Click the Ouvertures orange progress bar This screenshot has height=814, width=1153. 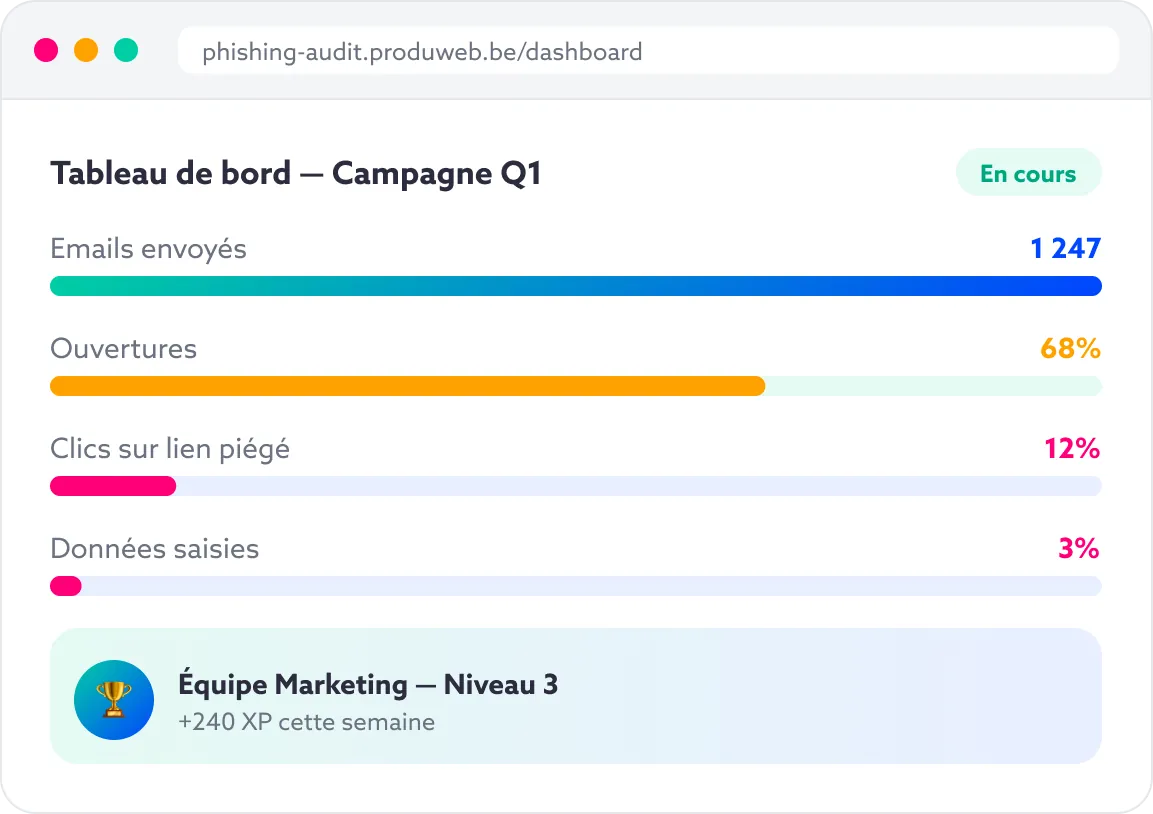pyautogui.click(x=406, y=385)
